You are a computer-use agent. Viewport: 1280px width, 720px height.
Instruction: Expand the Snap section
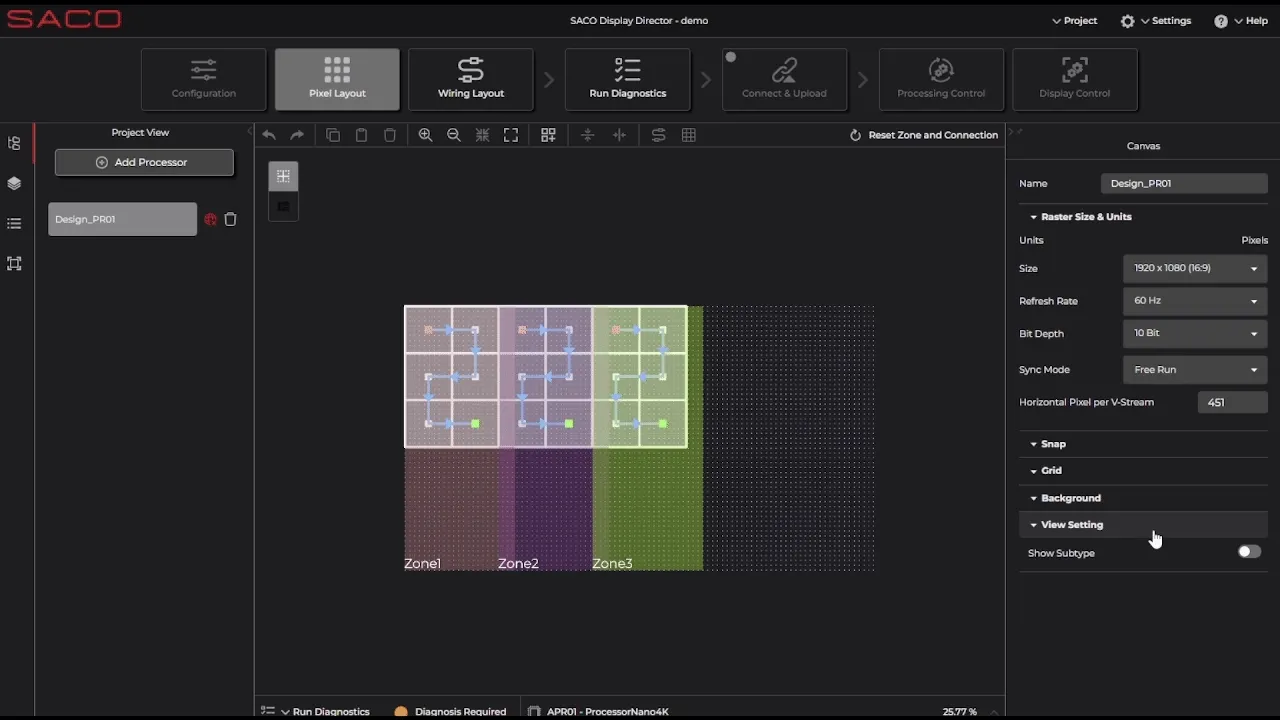click(x=1053, y=444)
